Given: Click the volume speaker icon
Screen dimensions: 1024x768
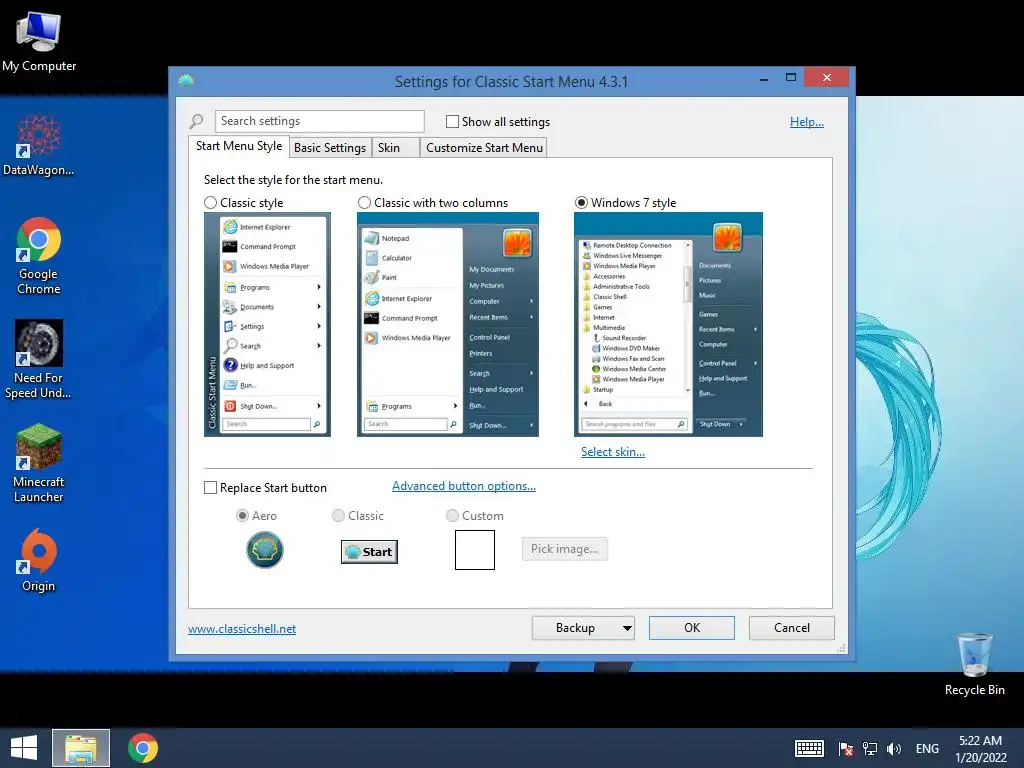Looking at the screenshot, I should 893,748.
